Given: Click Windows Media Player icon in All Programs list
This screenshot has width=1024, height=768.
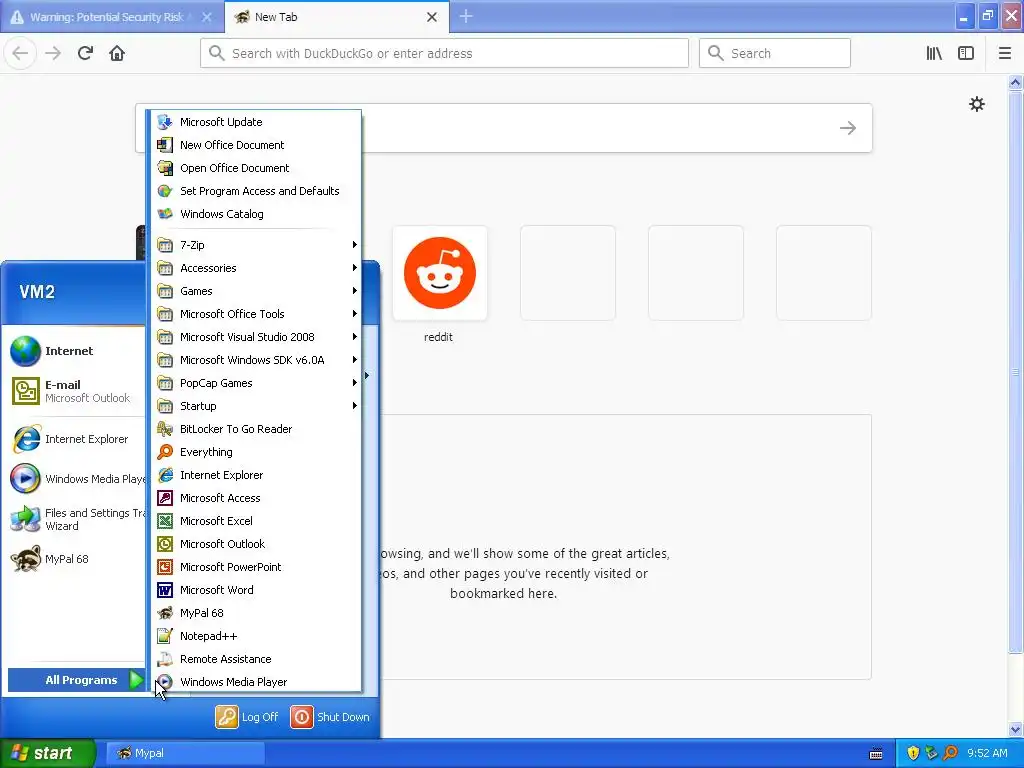Looking at the screenshot, I should pyautogui.click(x=165, y=682).
